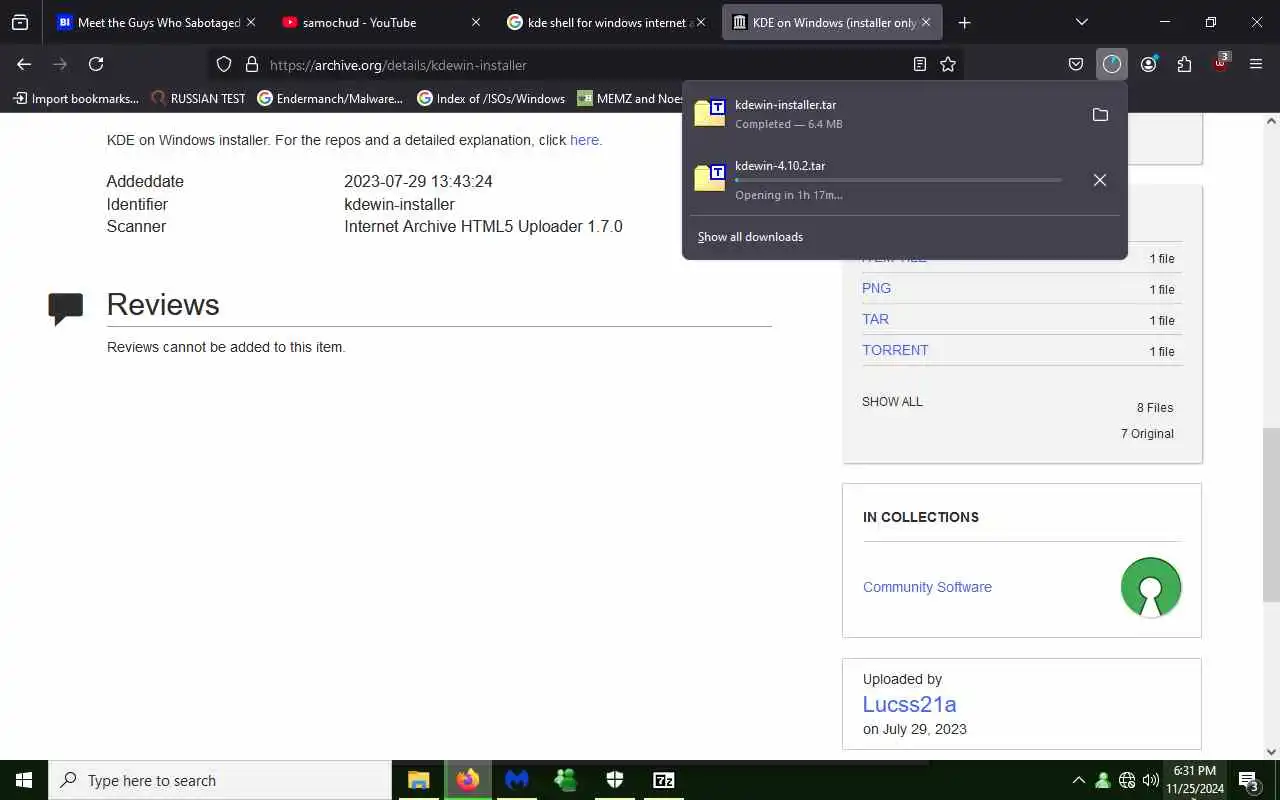The width and height of the screenshot is (1280, 800).
Task: Save page to Pocket
Action: 1076,64
